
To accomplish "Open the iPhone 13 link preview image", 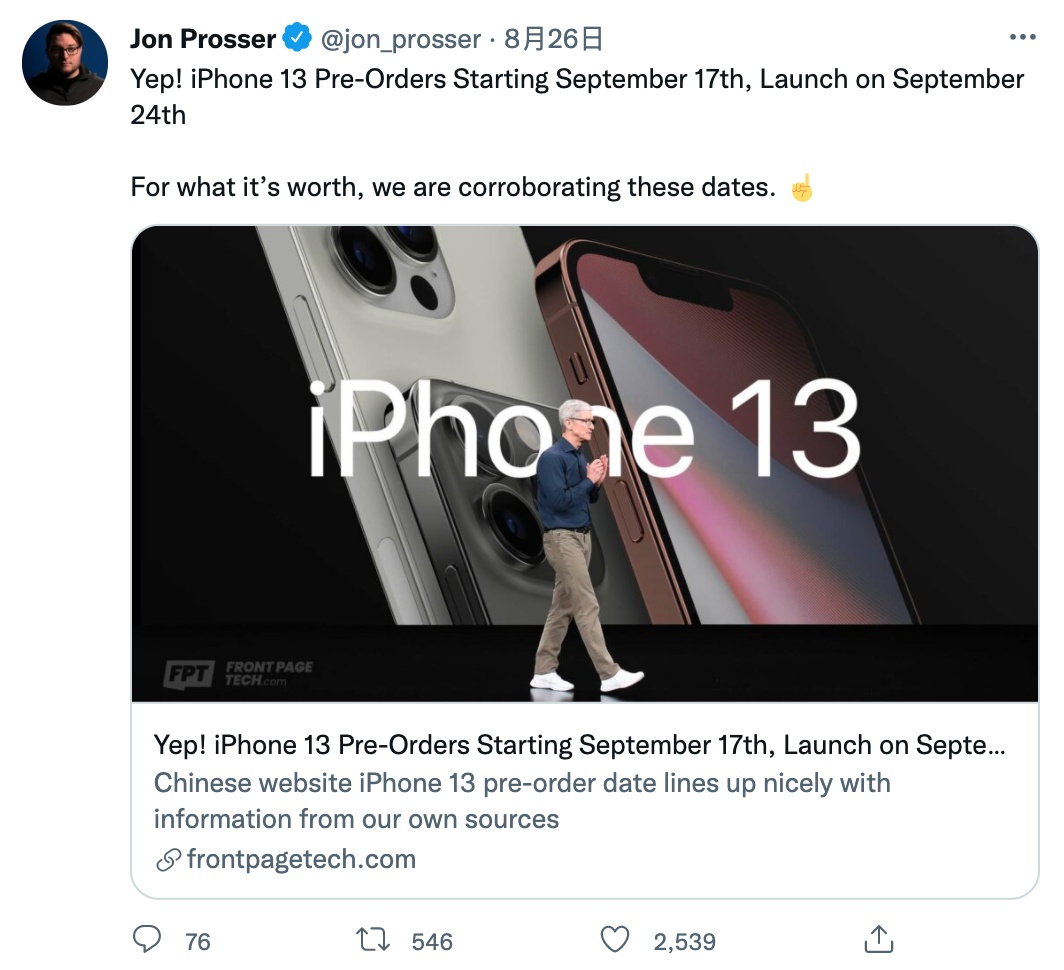I will point(585,464).
